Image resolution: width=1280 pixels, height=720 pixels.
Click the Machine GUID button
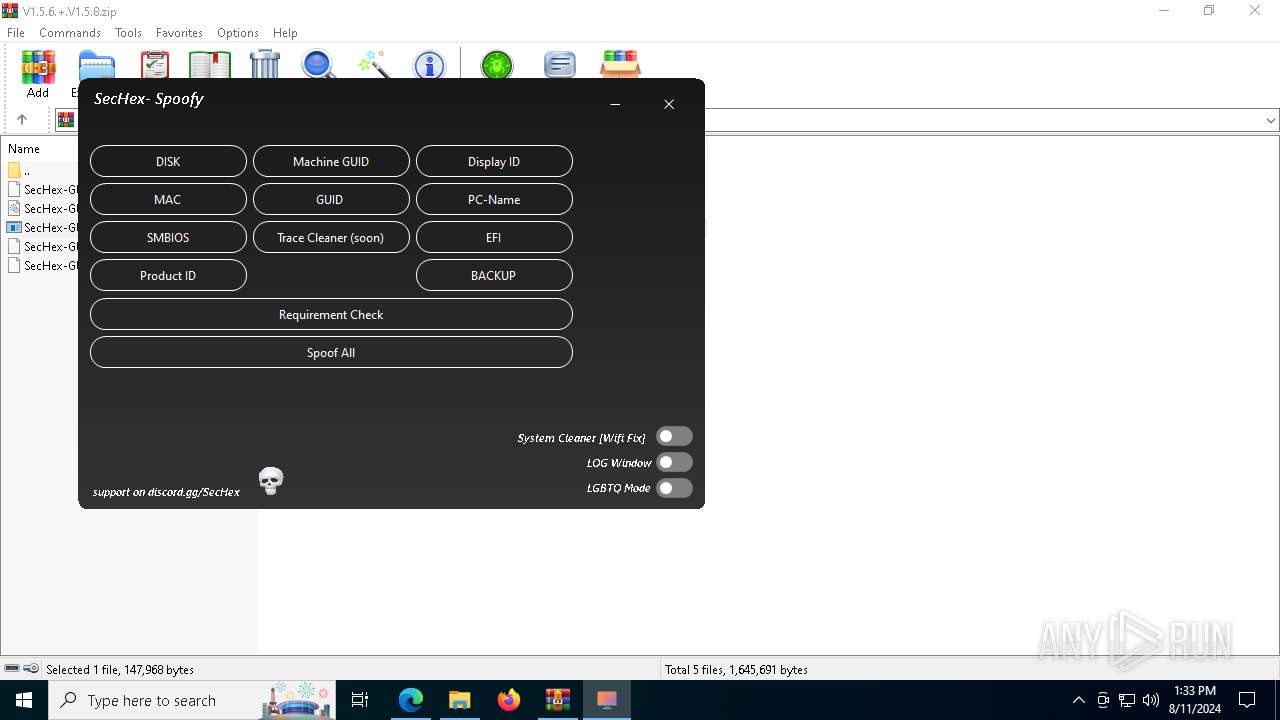pyautogui.click(x=331, y=161)
